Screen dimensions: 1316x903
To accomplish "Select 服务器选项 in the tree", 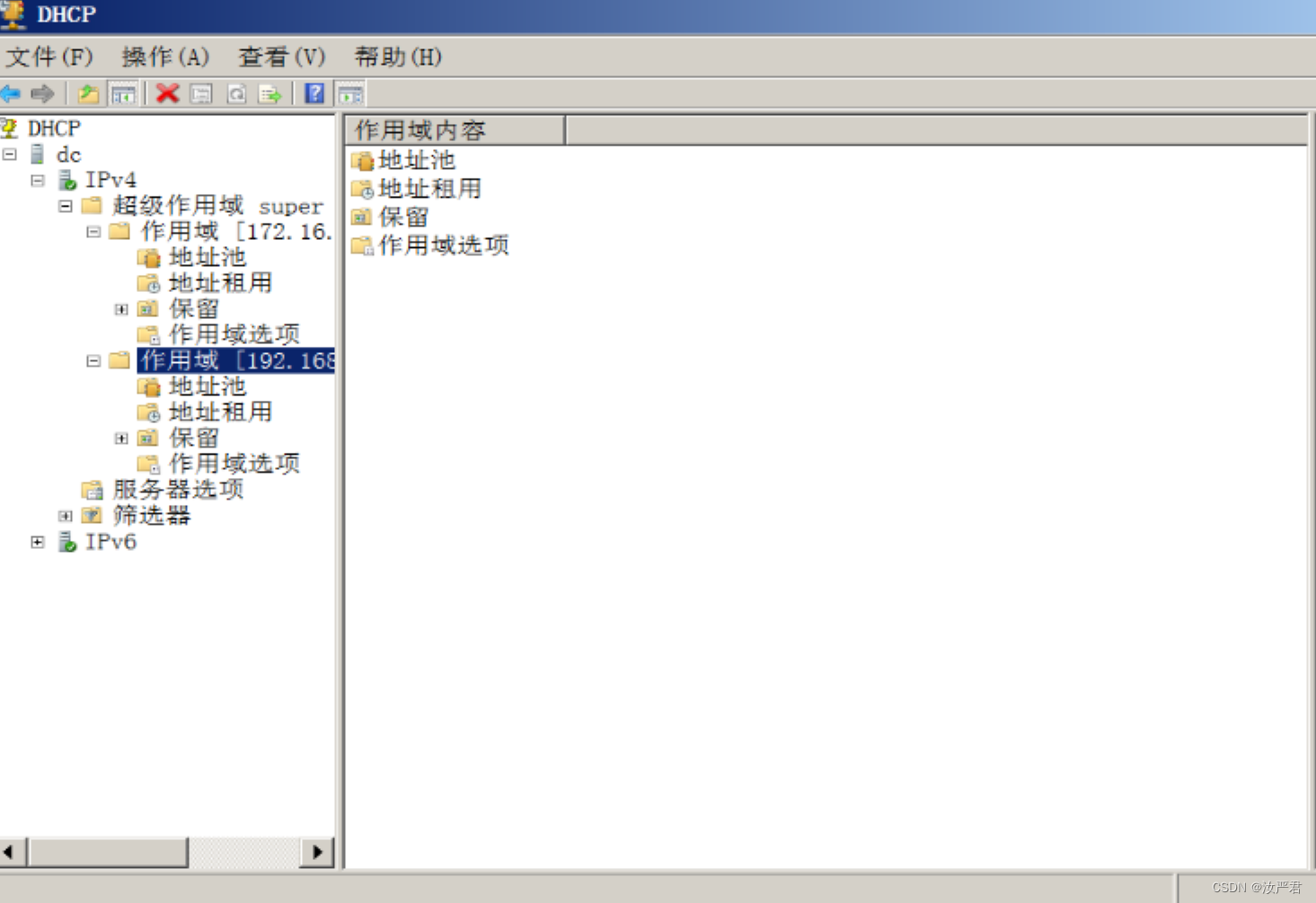I will coord(176,490).
